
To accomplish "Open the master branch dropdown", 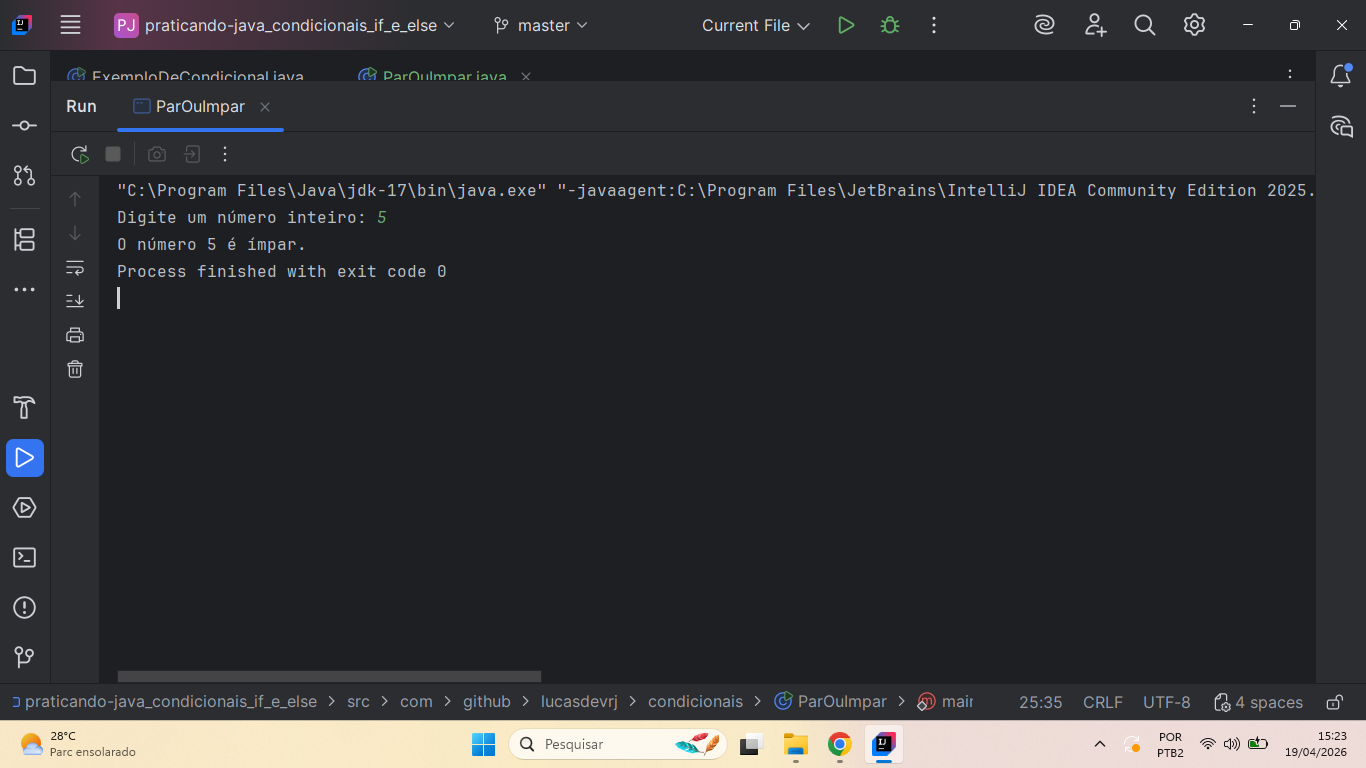I will coord(541,25).
